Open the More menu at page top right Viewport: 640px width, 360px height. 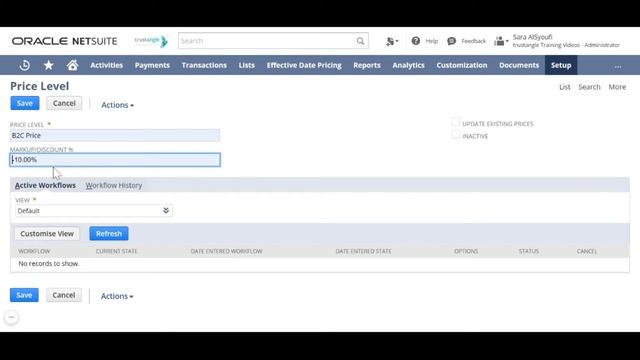[x=617, y=87]
